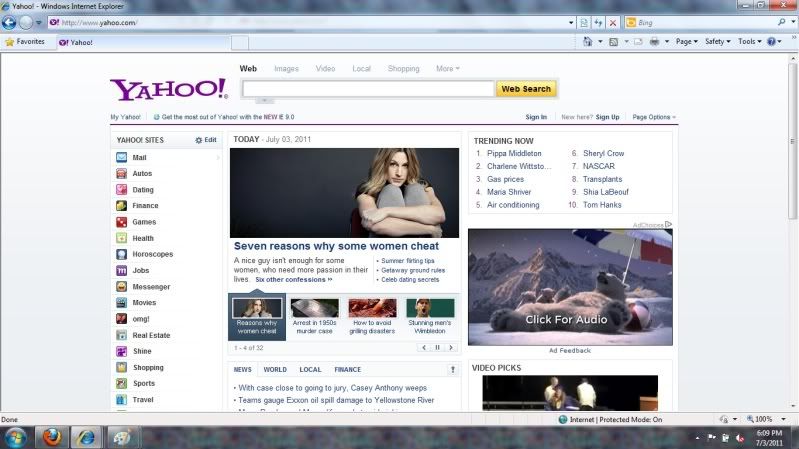The height and width of the screenshot is (449, 799).
Task: Pause the Today story slideshow
Action: click(437, 348)
